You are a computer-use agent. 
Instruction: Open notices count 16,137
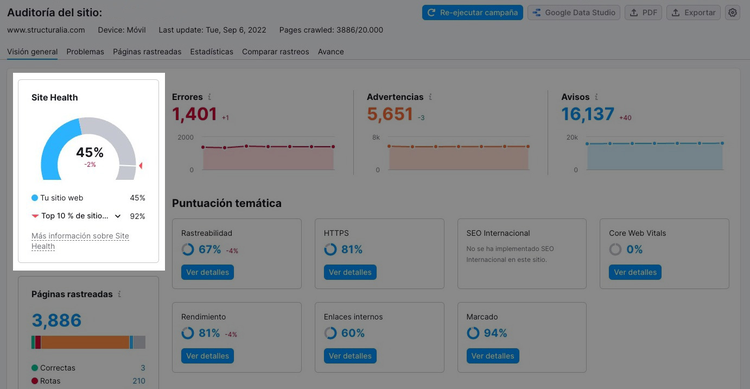tap(588, 114)
